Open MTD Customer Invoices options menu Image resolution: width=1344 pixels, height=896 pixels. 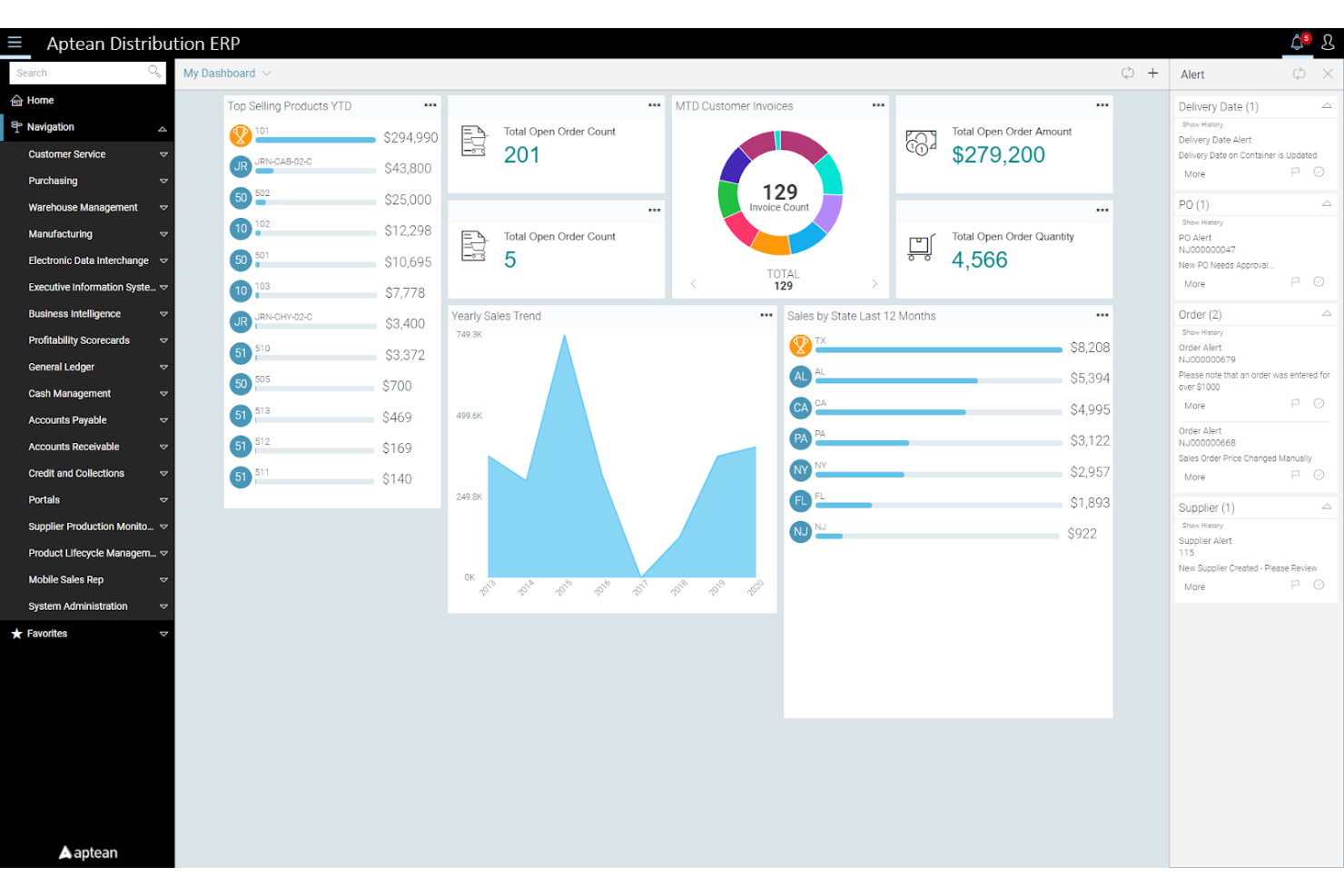pyautogui.click(x=878, y=105)
